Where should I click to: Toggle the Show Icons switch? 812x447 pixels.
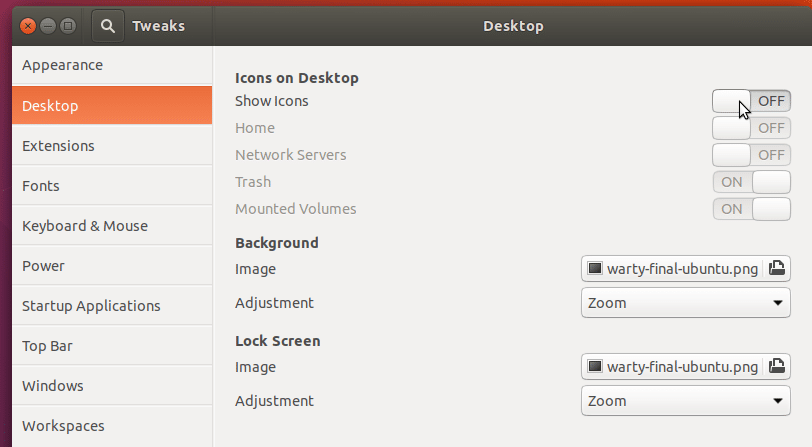pos(751,101)
